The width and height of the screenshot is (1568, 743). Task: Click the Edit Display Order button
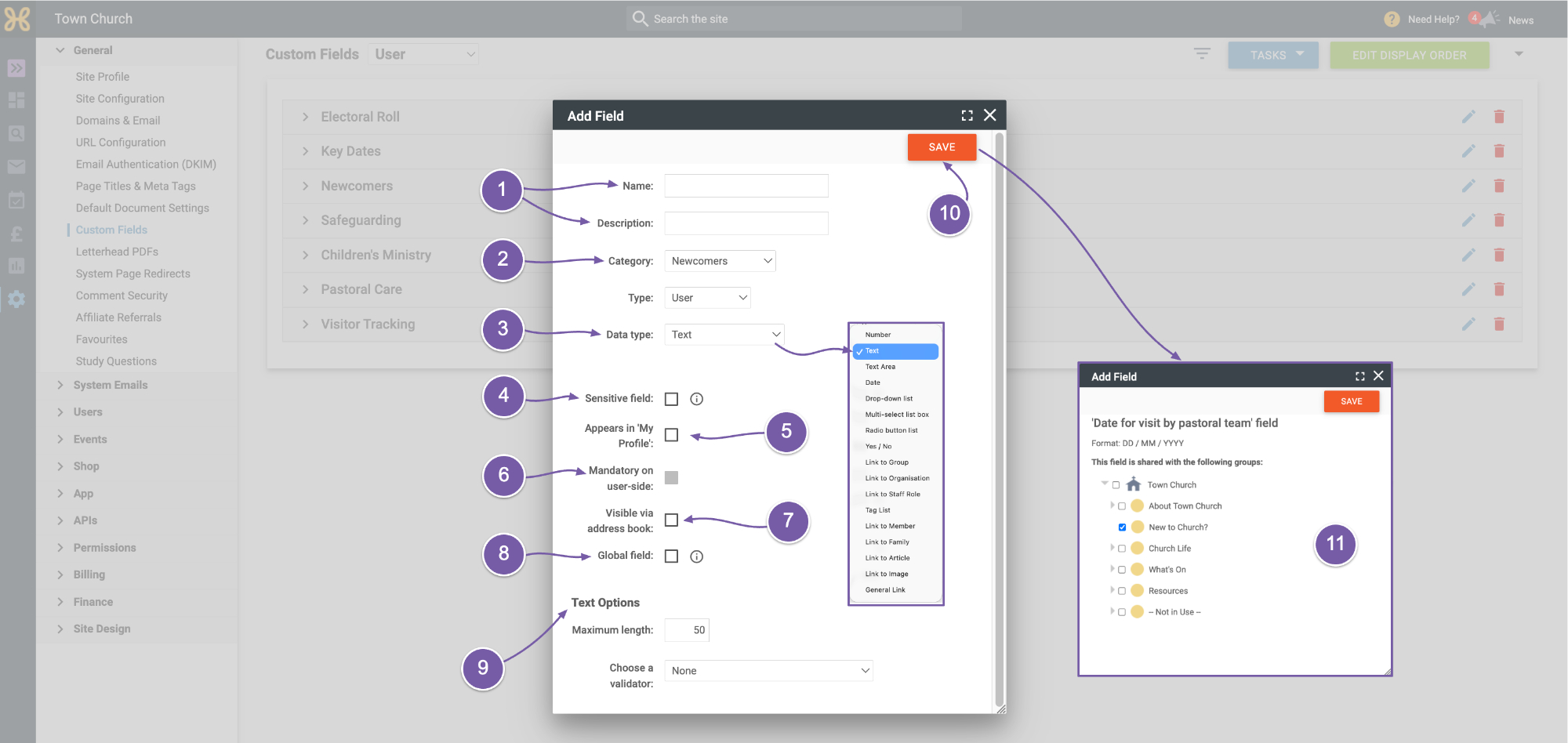tap(1409, 55)
